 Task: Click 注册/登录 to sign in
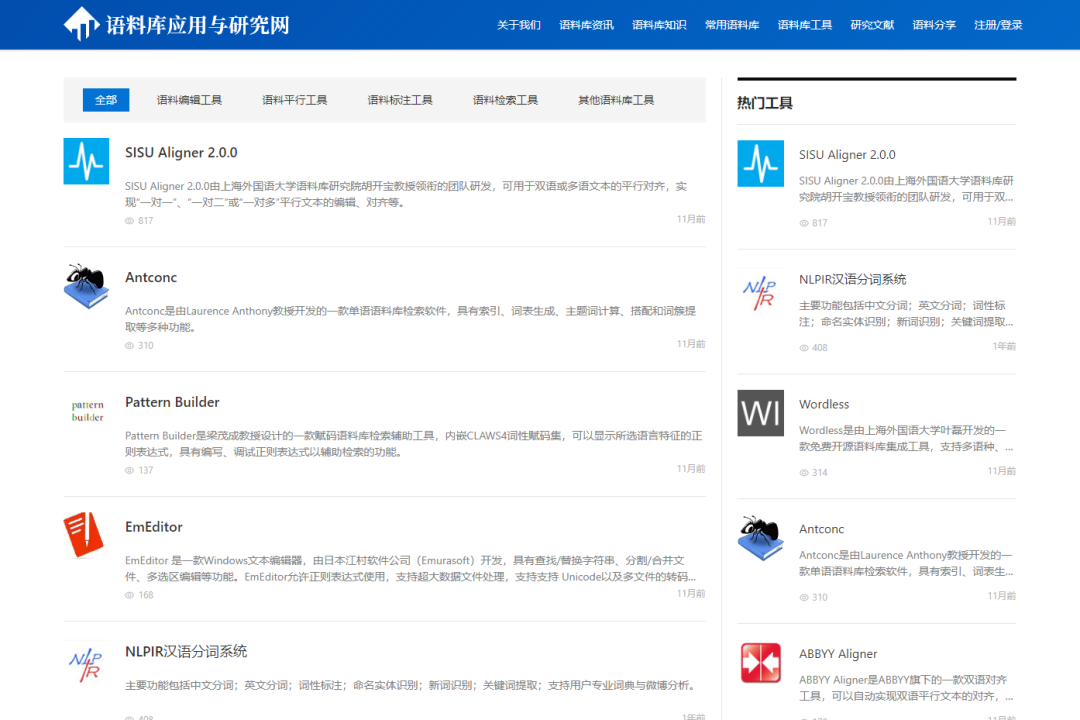pos(999,25)
